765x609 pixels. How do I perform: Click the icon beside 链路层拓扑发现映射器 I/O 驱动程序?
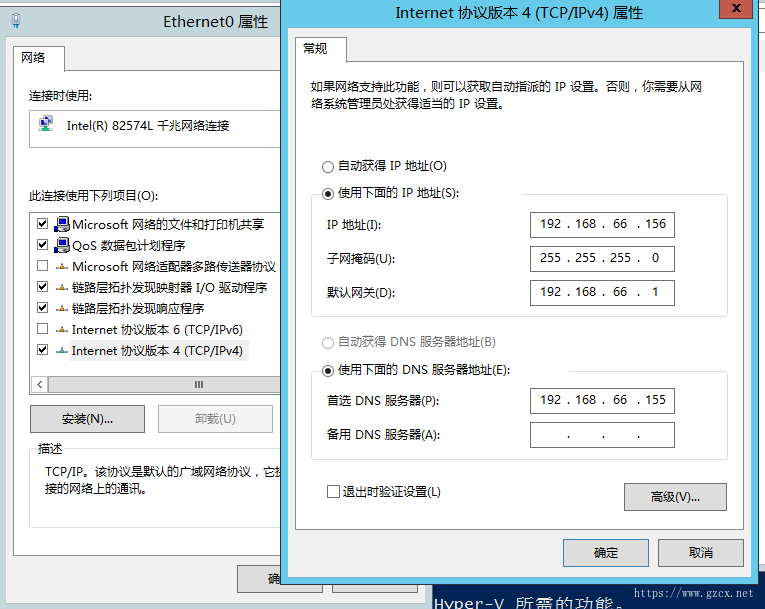point(61,288)
